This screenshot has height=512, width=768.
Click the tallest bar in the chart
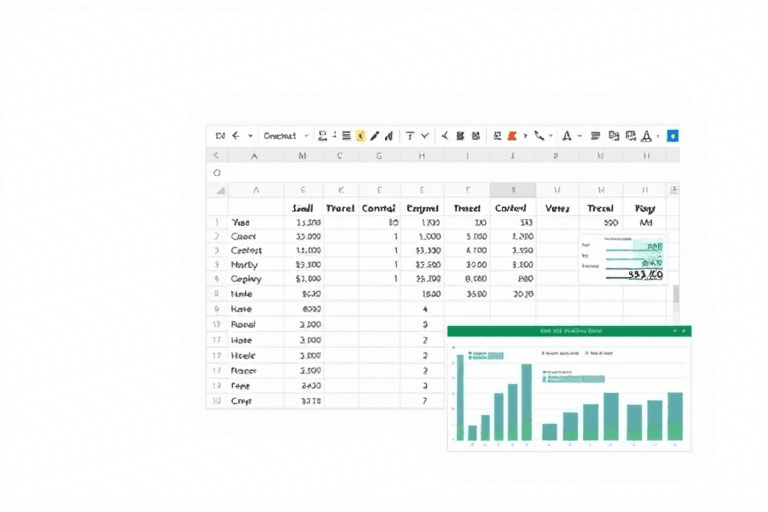(526, 401)
